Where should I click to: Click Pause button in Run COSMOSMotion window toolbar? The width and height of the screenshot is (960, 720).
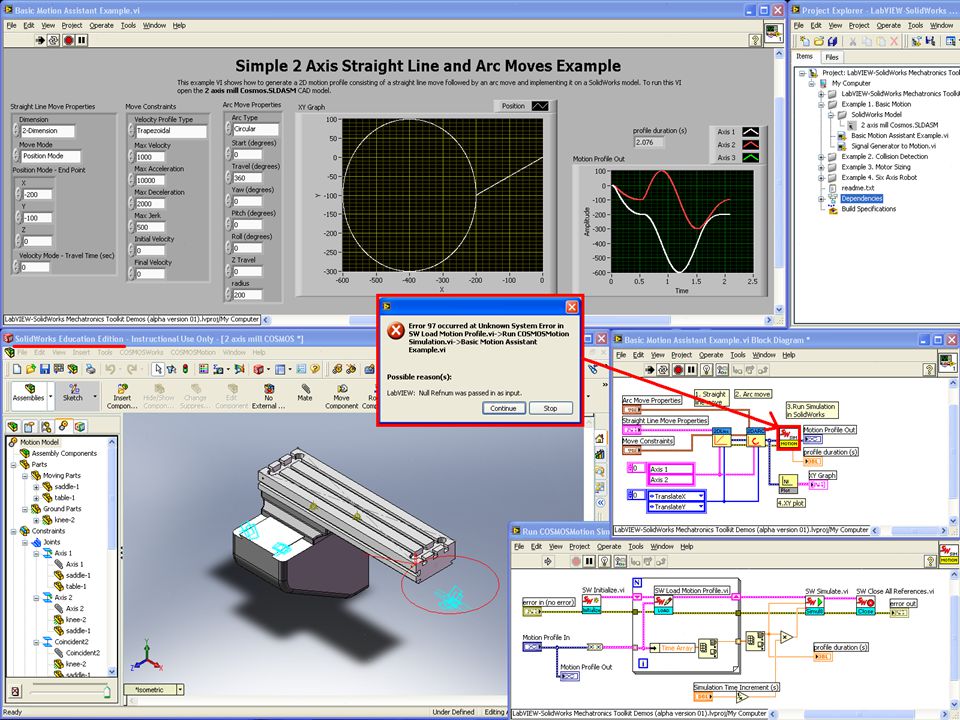point(590,561)
